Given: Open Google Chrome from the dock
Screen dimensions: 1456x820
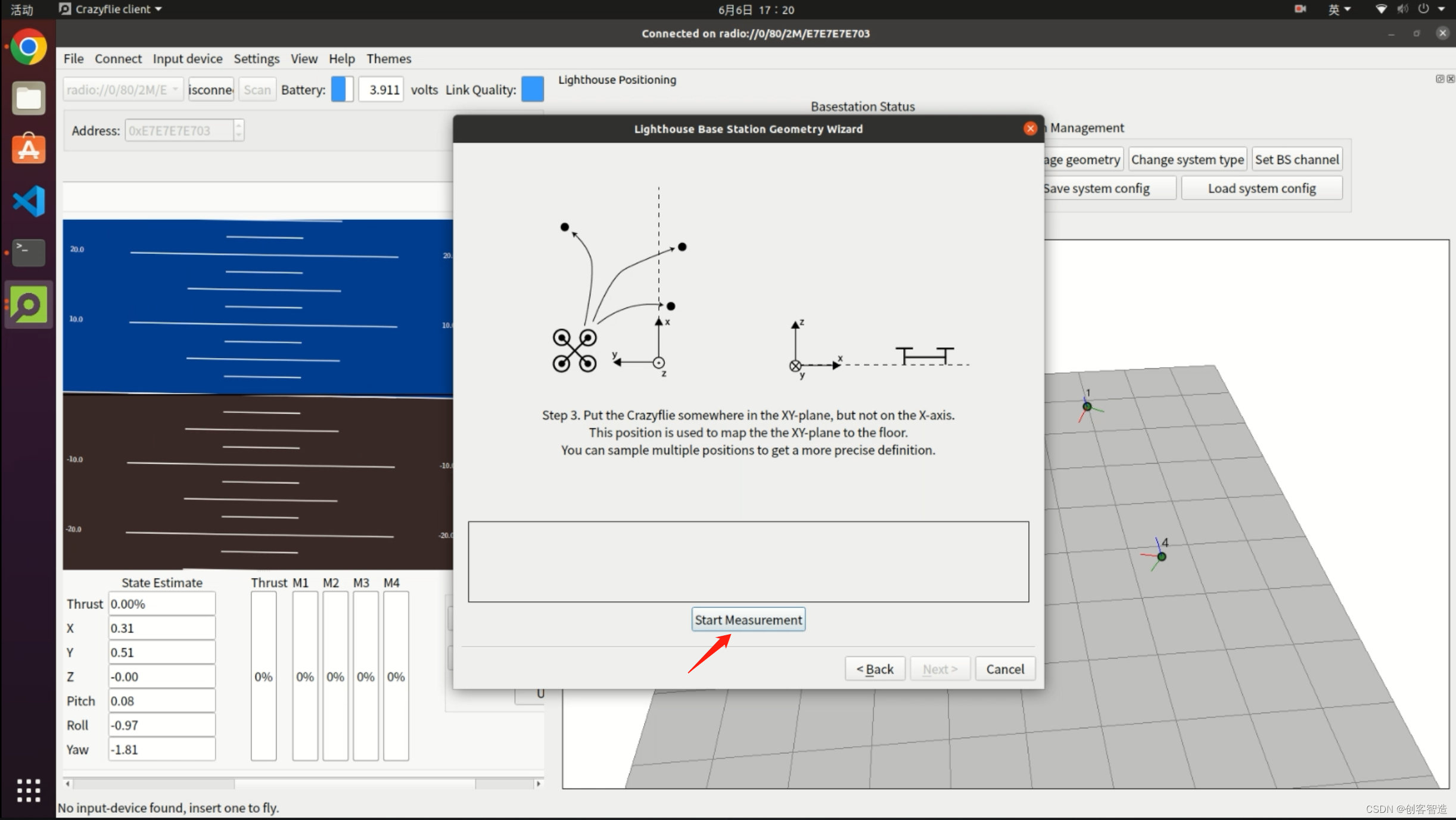Looking at the screenshot, I should click(x=28, y=47).
